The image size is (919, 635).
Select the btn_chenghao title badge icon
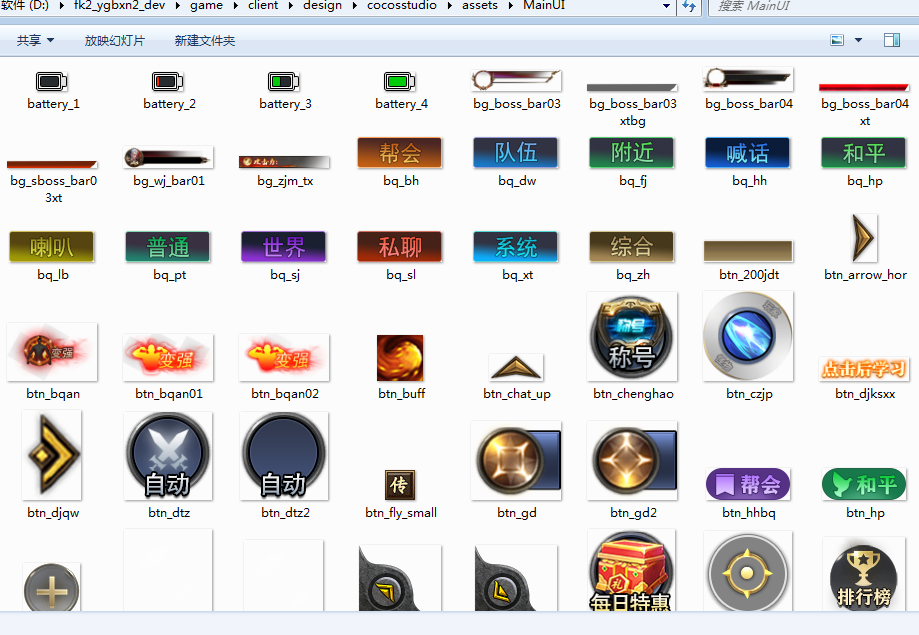pos(632,337)
